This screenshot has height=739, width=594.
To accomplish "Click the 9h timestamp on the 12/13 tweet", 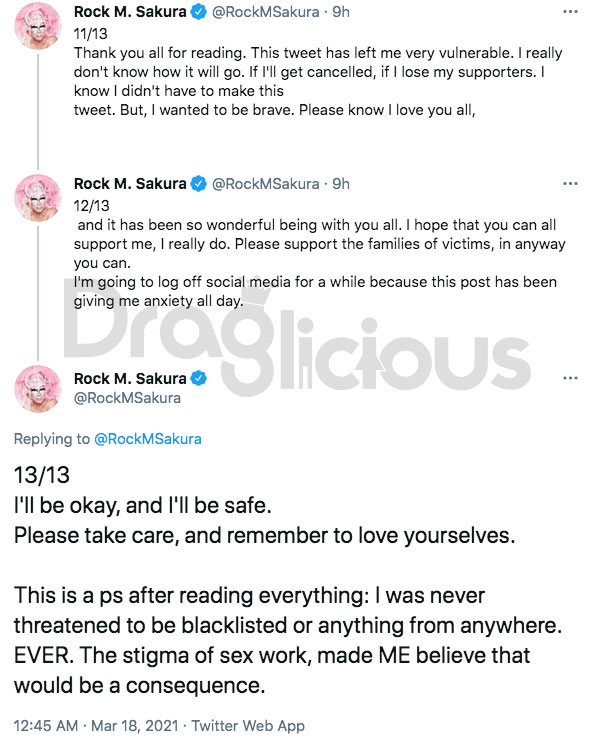I will point(341,184).
